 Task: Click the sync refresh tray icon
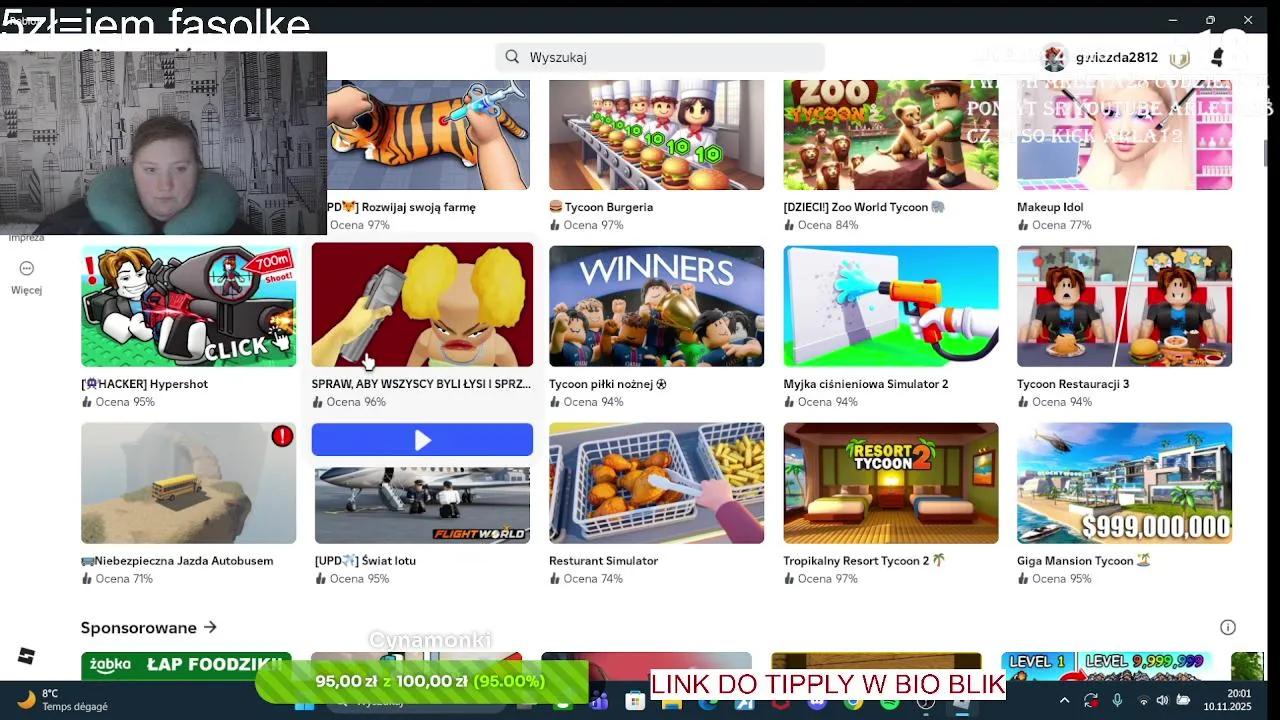coord(1091,701)
